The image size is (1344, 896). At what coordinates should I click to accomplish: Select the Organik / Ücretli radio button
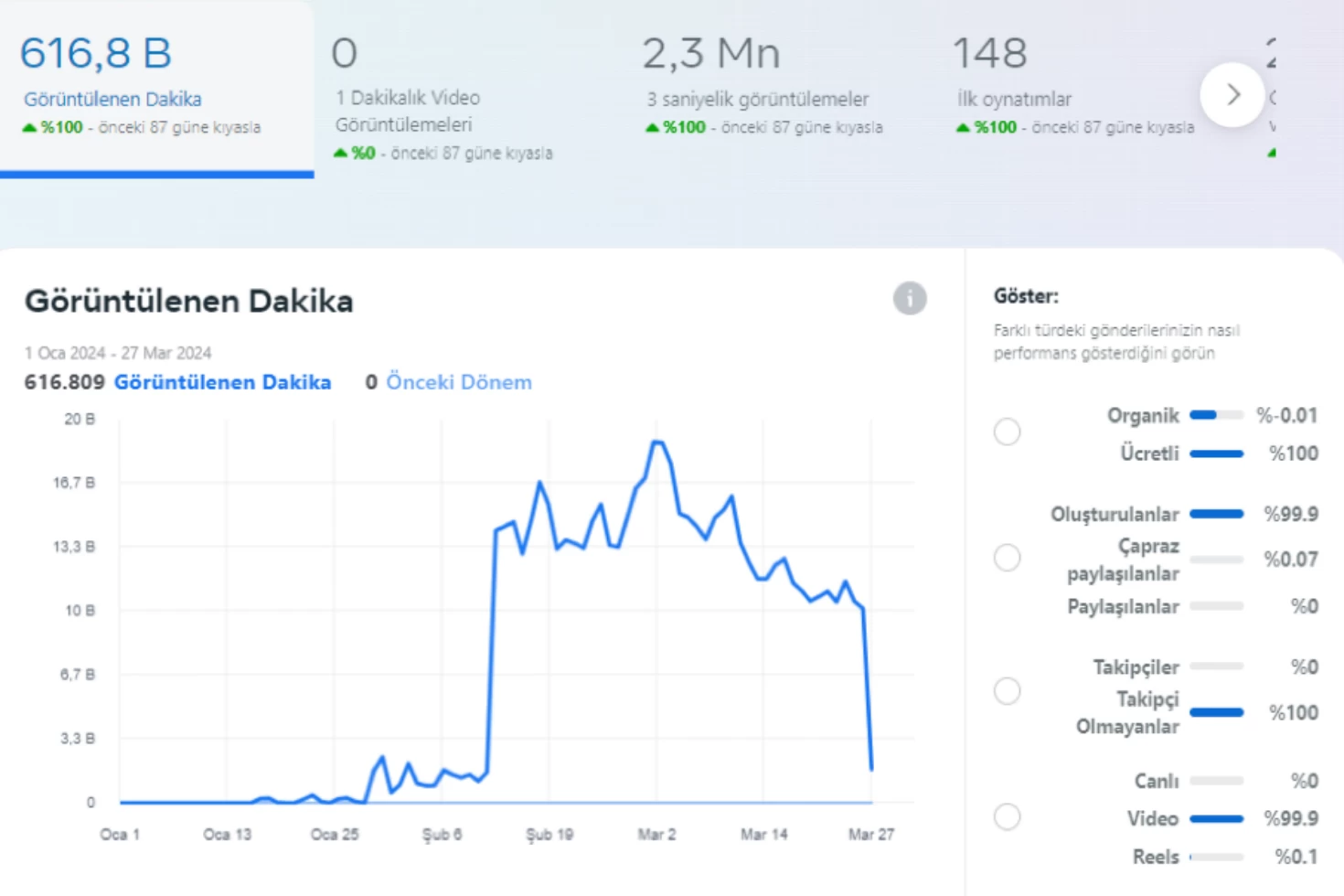(x=1008, y=432)
